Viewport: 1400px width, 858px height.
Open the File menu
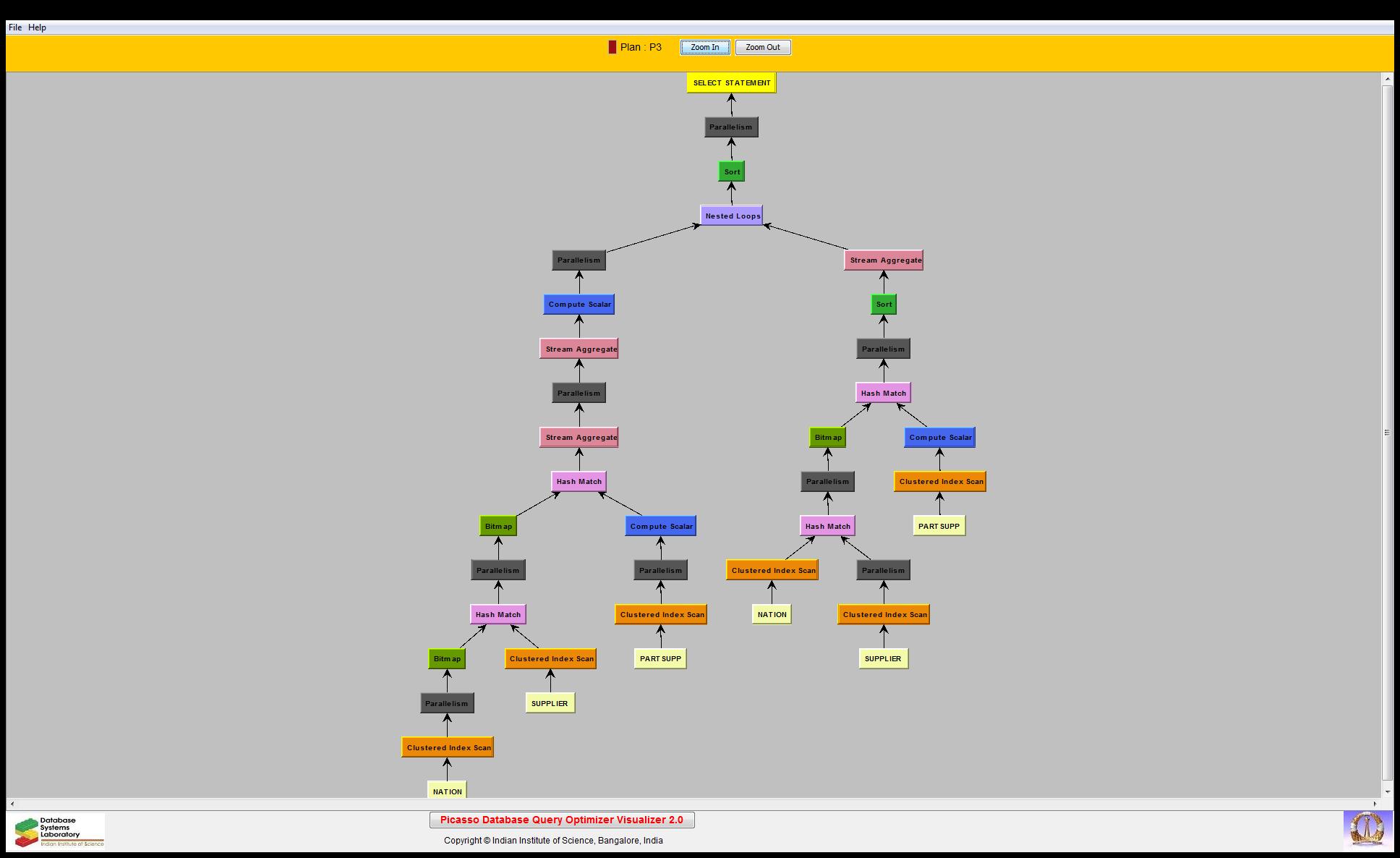pos(14,27)
